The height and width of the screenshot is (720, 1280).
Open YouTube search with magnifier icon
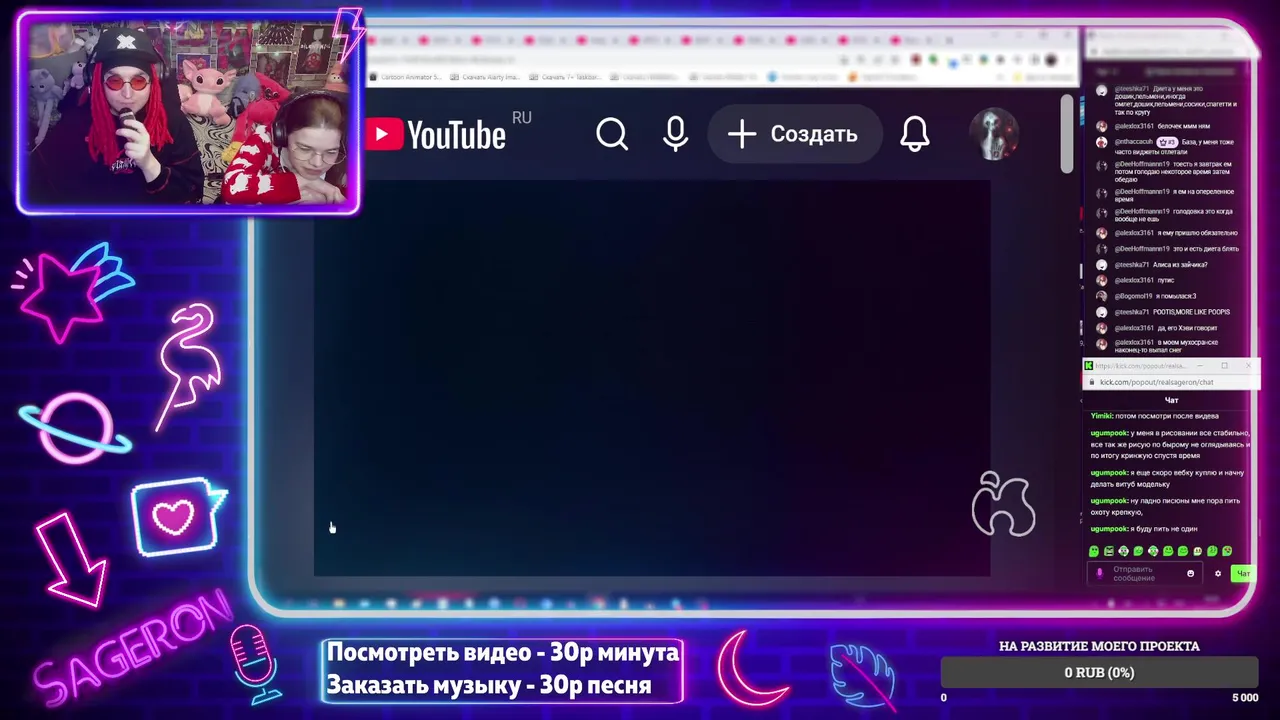point(612,134)
